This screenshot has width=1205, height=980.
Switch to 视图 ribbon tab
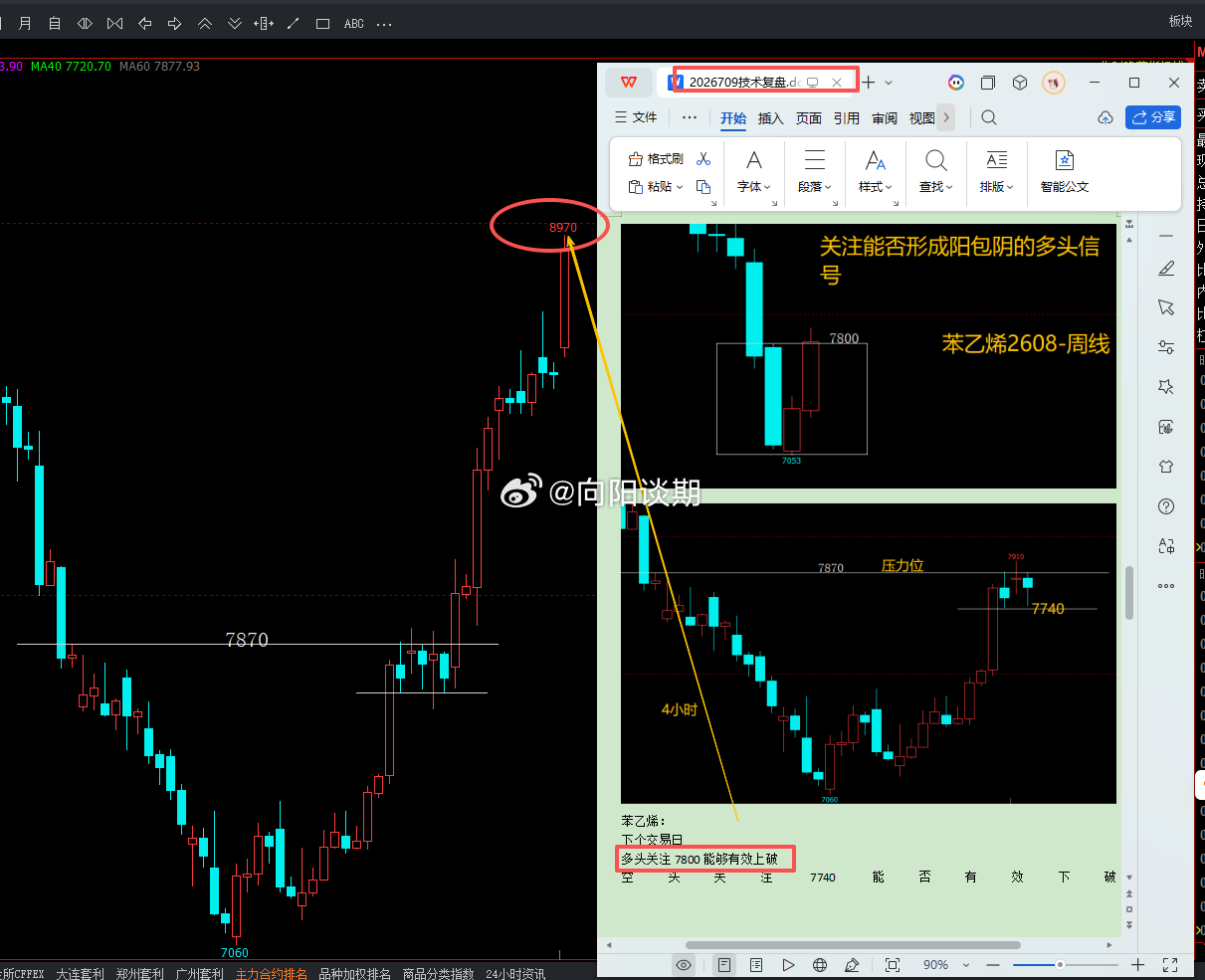coord(922,118)
